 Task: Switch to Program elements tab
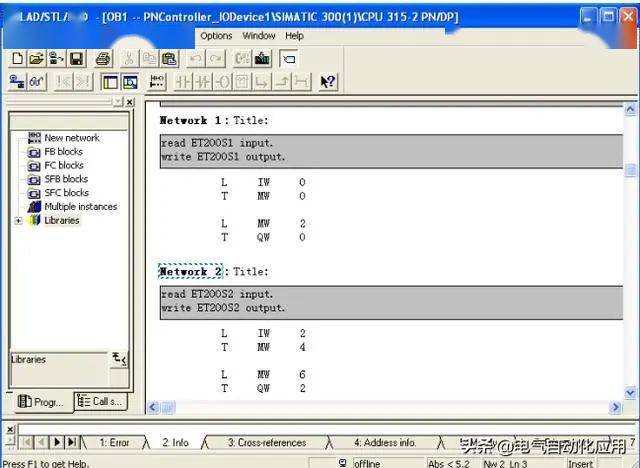point(41,402)
